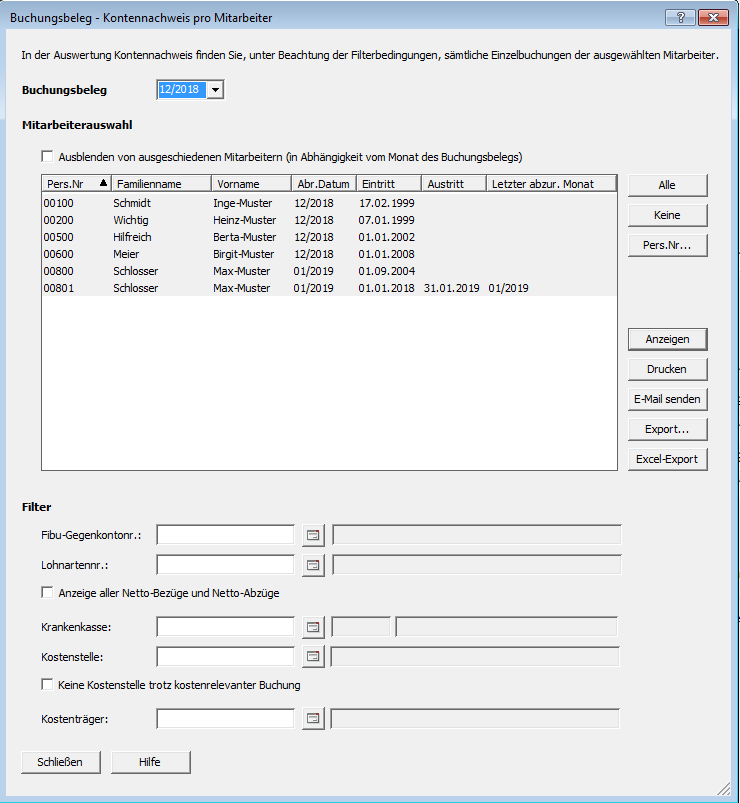Click Vorname Heinz-Muster
740x803 pixels.
(244, 220)
